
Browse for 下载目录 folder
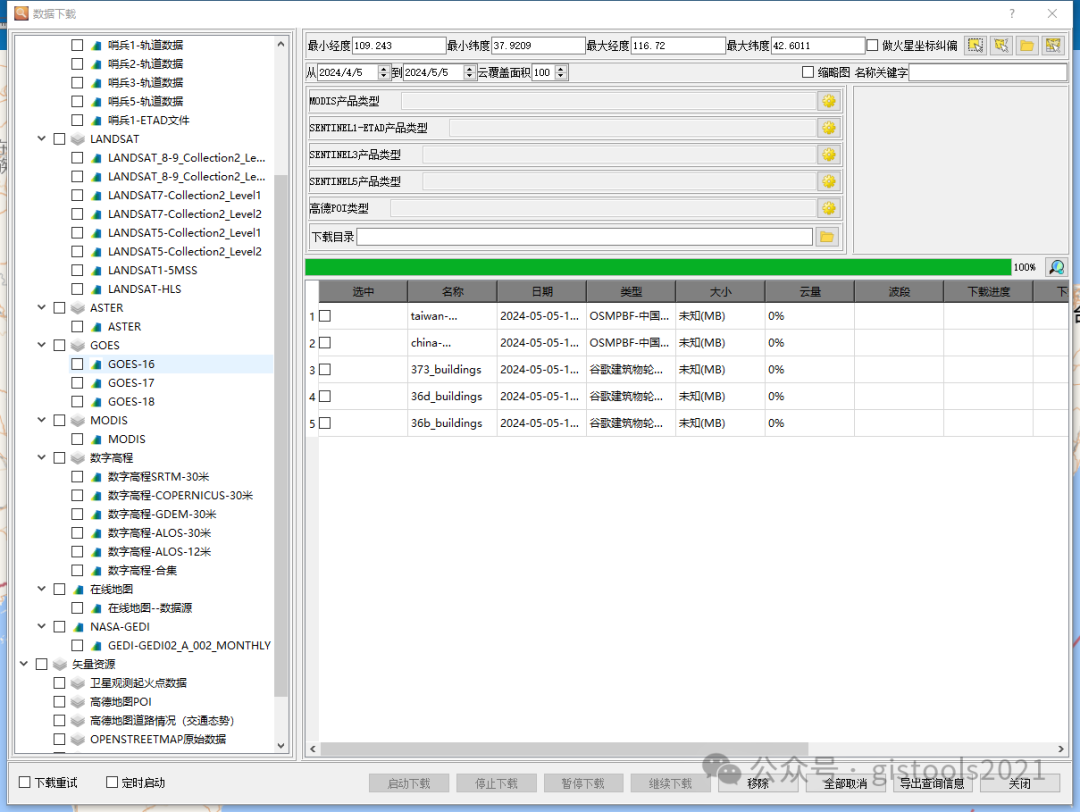click(x=827, y=237)
